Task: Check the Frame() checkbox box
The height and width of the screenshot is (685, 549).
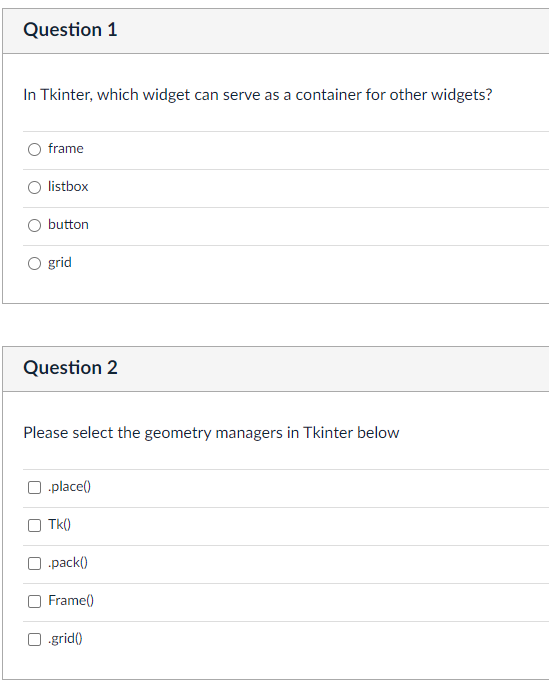Action: (35, 602)
